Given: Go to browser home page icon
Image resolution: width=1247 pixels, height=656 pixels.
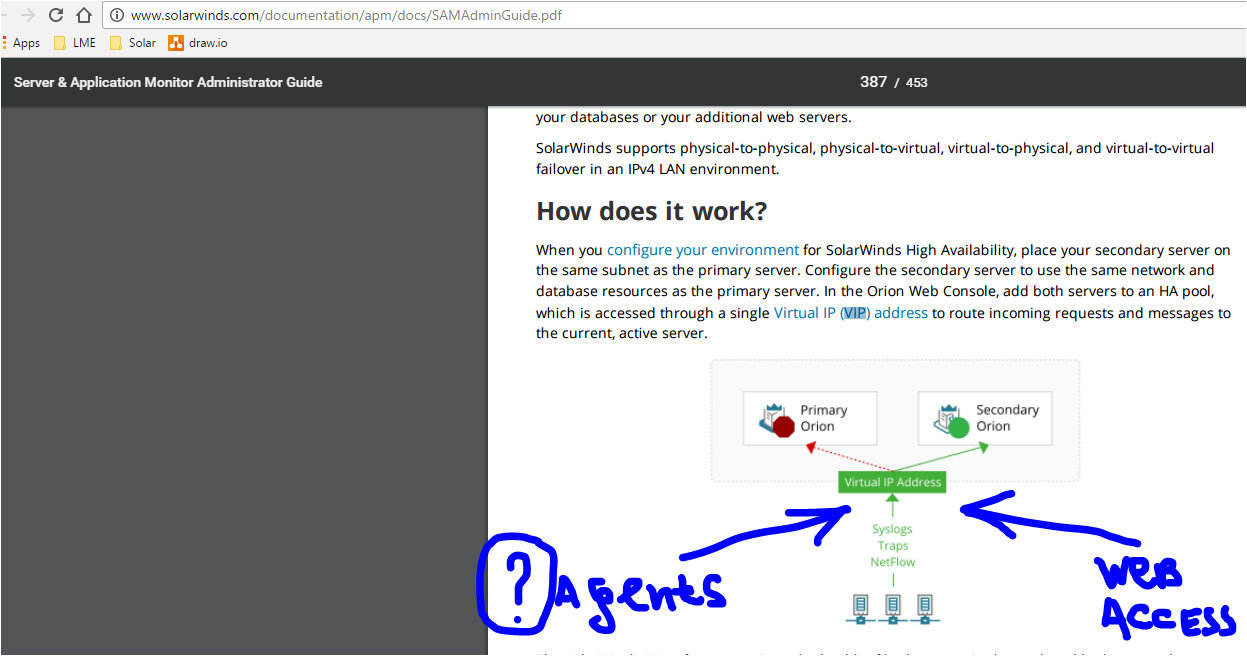Looking at the screenshot, I should tap(84, 15).
